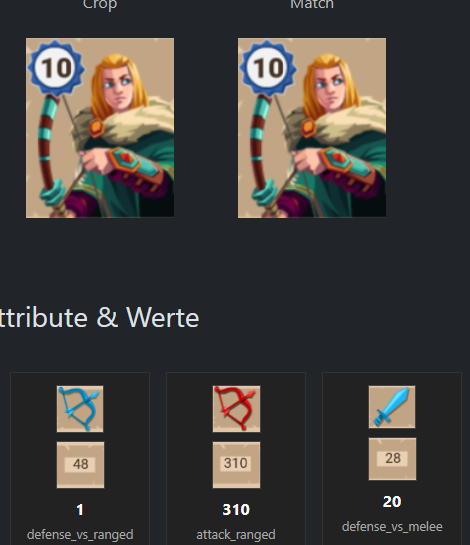The width and height of the screenshot is (470, 545).
Task: Click level 10 badge on Crop image
Action: pyautogui.click(x=56, y=68)
